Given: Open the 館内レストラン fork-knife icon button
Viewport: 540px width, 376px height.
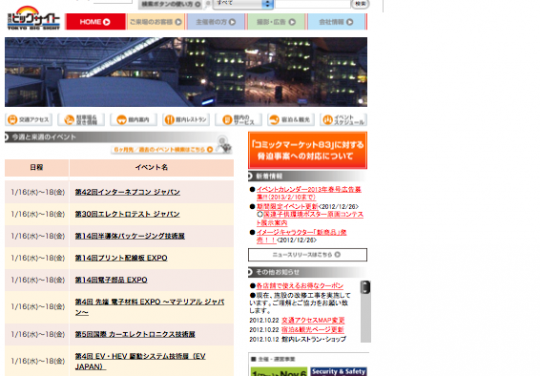Looking at the screenshot, I should point(186,119).
